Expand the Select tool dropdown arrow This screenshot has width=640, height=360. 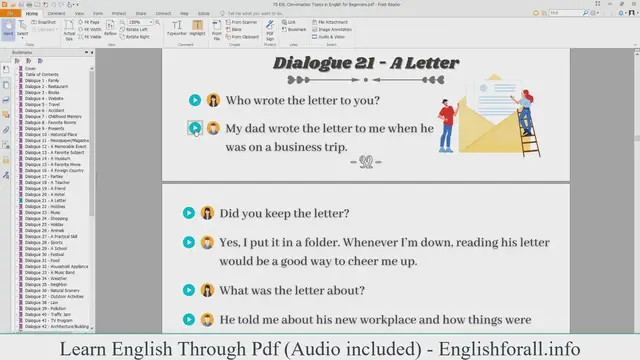click(22, 38)
